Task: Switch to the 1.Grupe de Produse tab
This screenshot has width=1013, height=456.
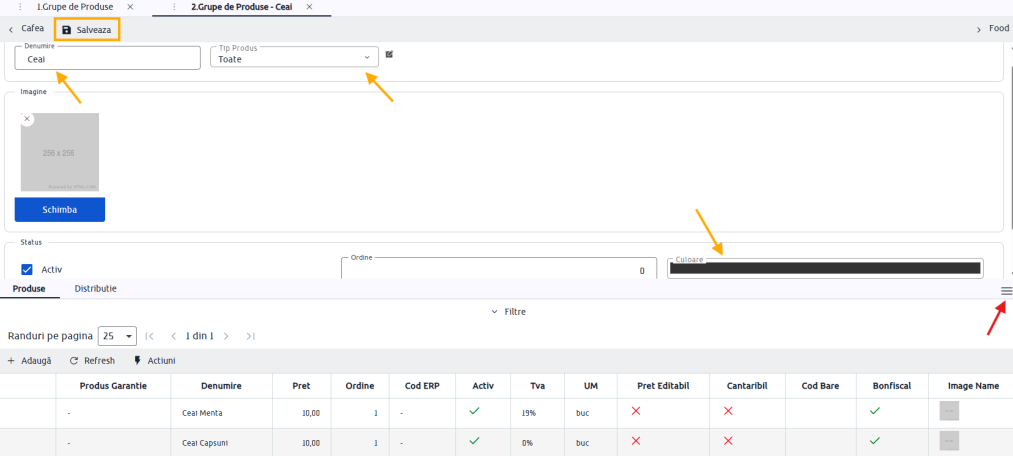Action: [74, 7]
